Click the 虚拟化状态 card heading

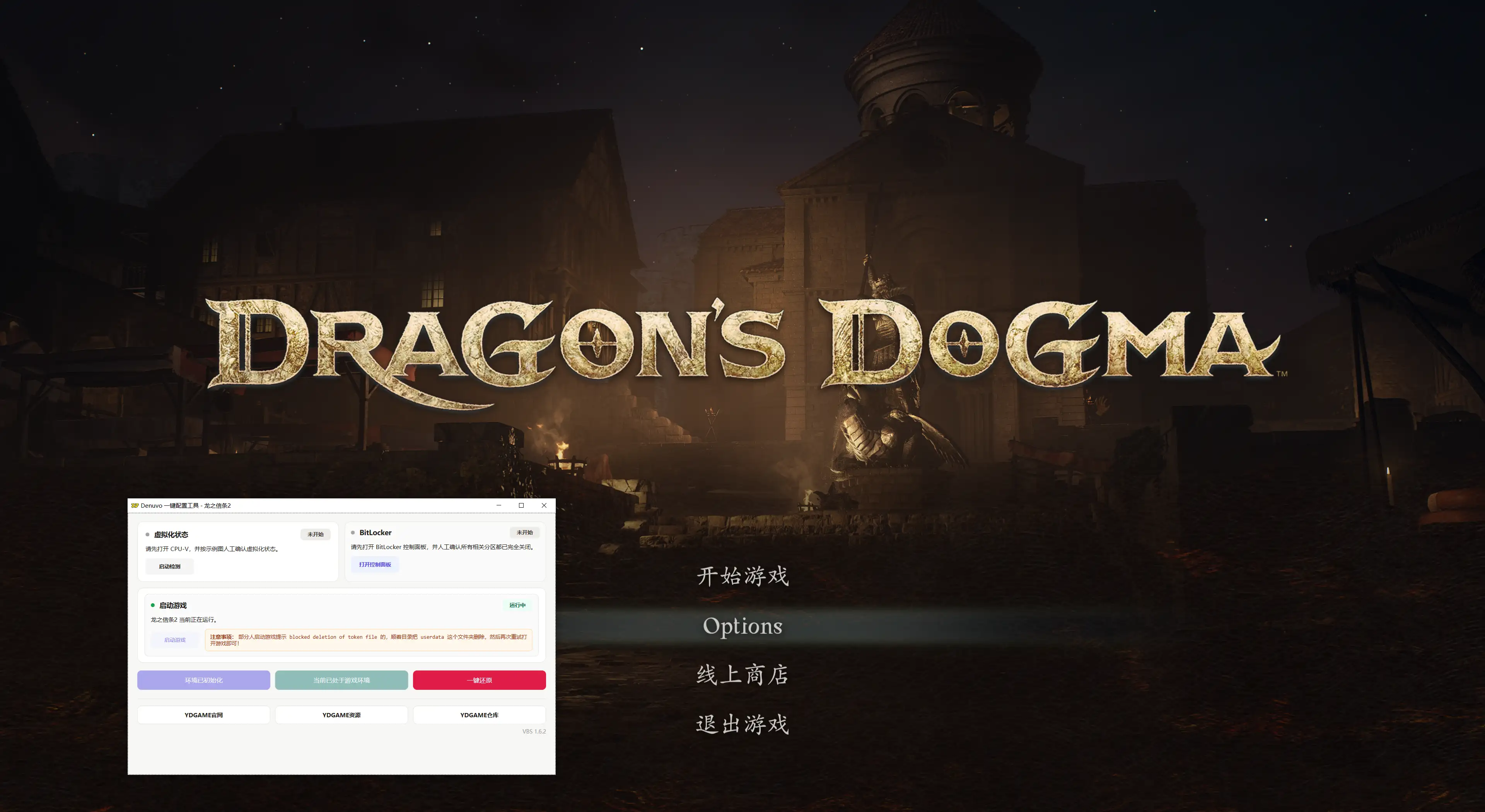coord(171,535)
